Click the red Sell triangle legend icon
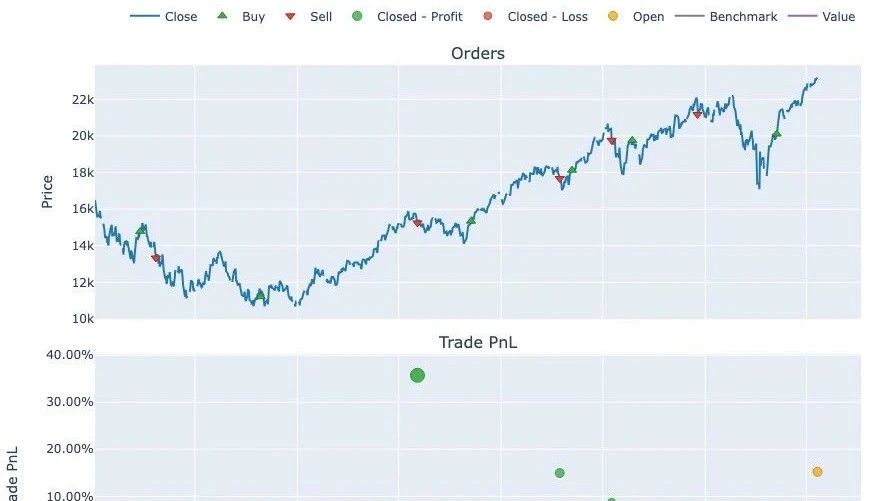 point(290,17)
